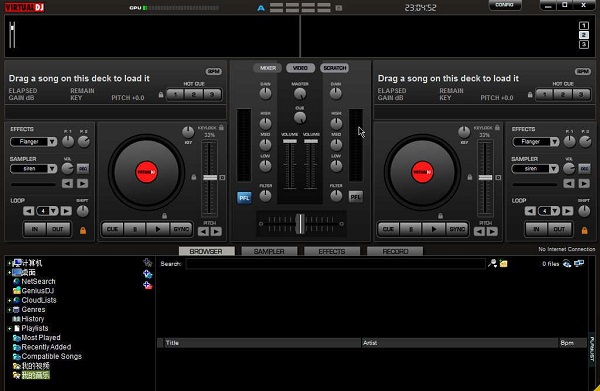
Task: Click pitch reset square right of right pitch slider
Action: 498,178
